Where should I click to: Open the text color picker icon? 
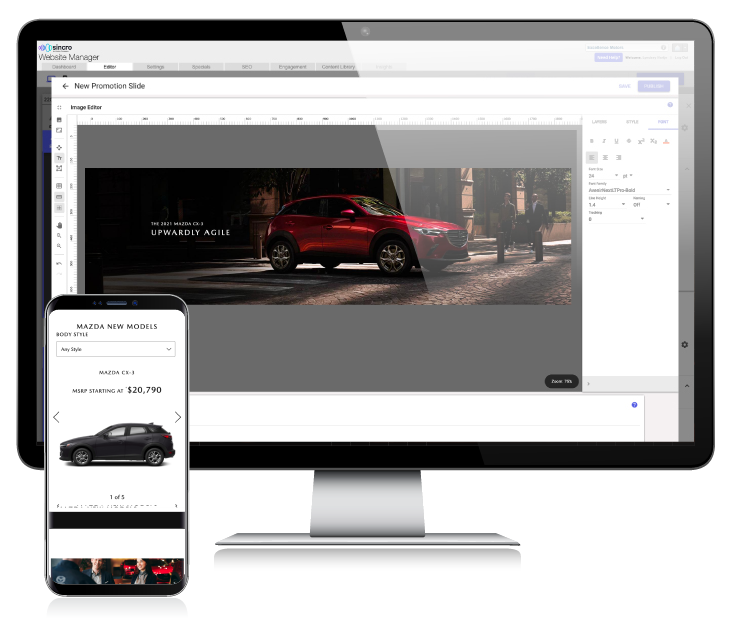tap(666, 141)
